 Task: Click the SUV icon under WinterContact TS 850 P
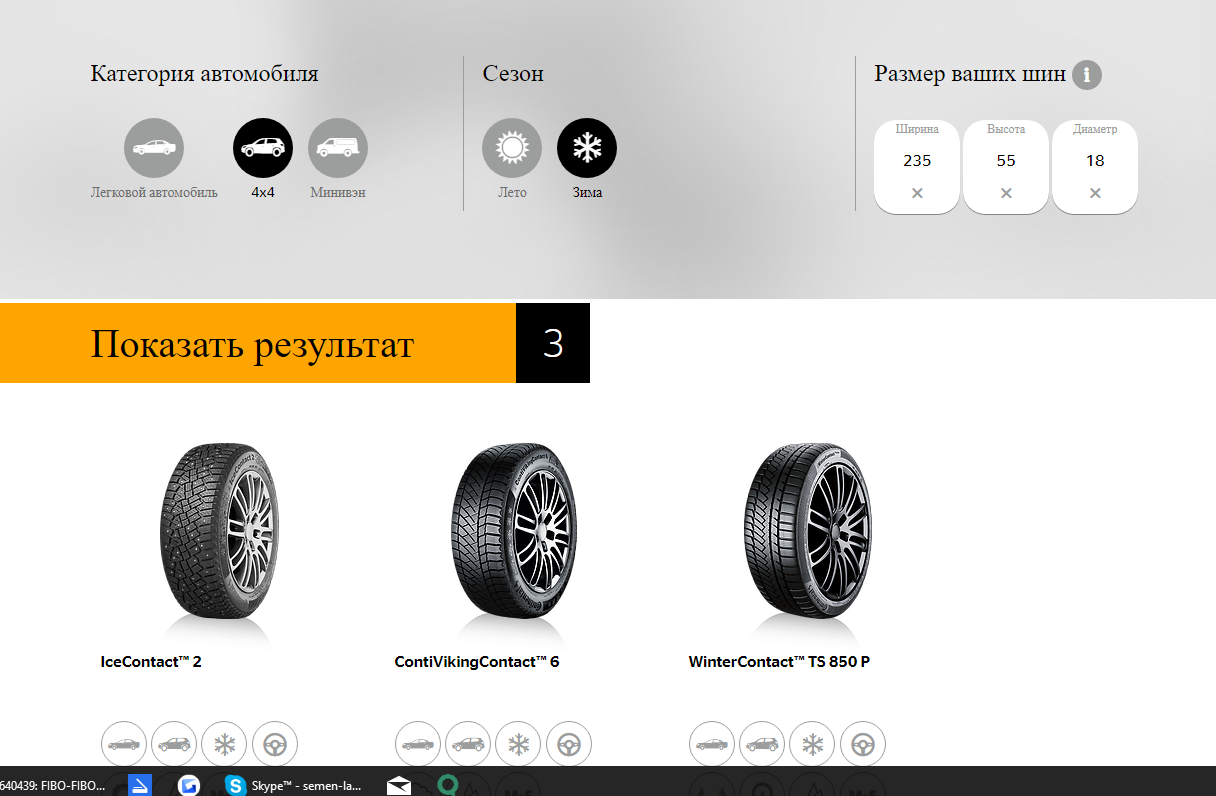(x=762, y=744)
